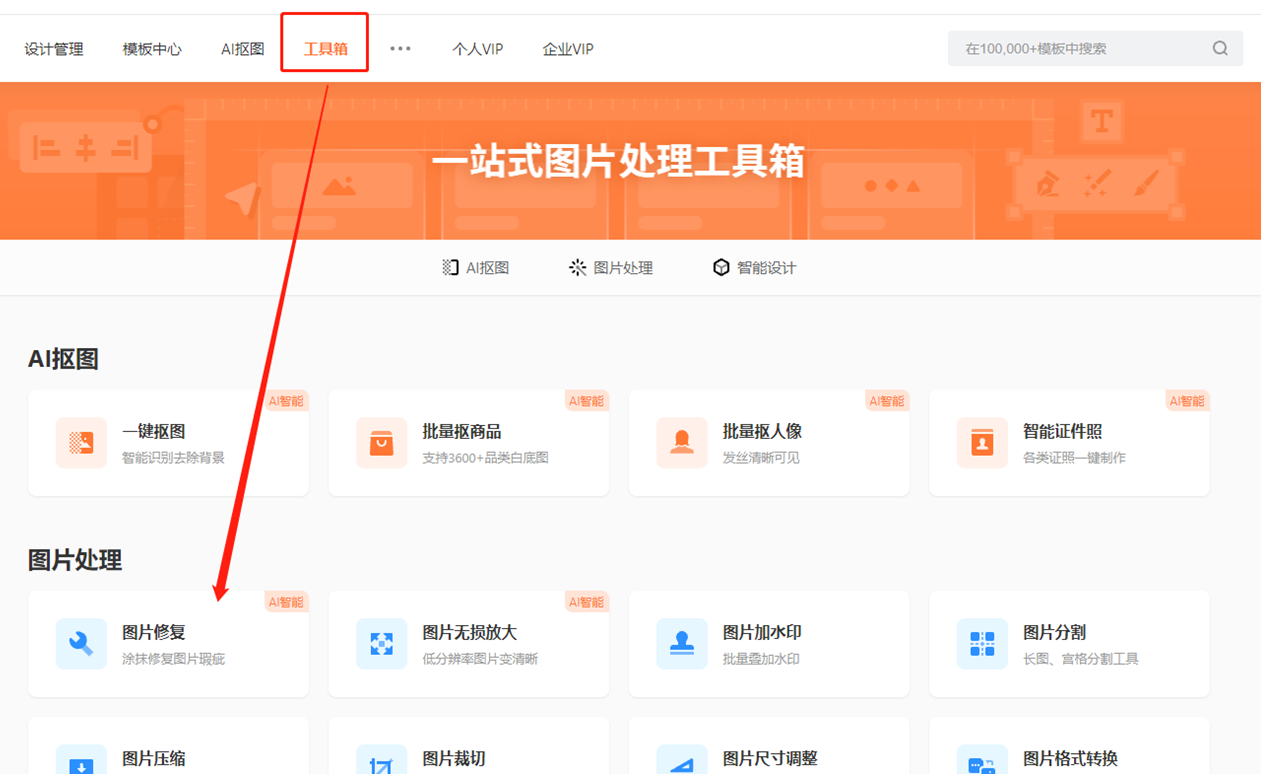Select the 工具箱 tab
This screenshot has height=781, width=1261.
tap(325, 49)
